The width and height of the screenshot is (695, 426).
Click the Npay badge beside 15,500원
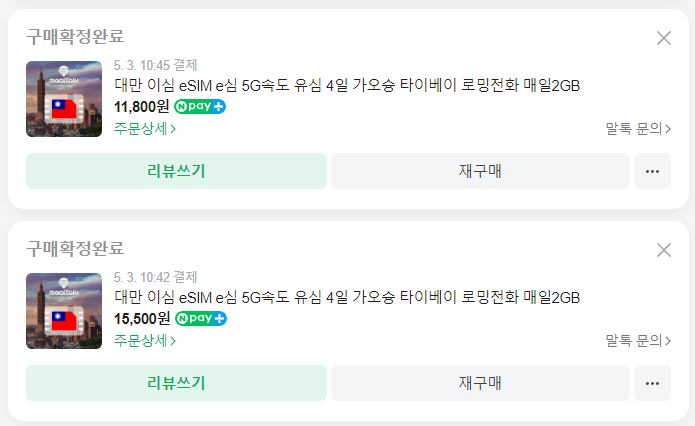(200, 319)
